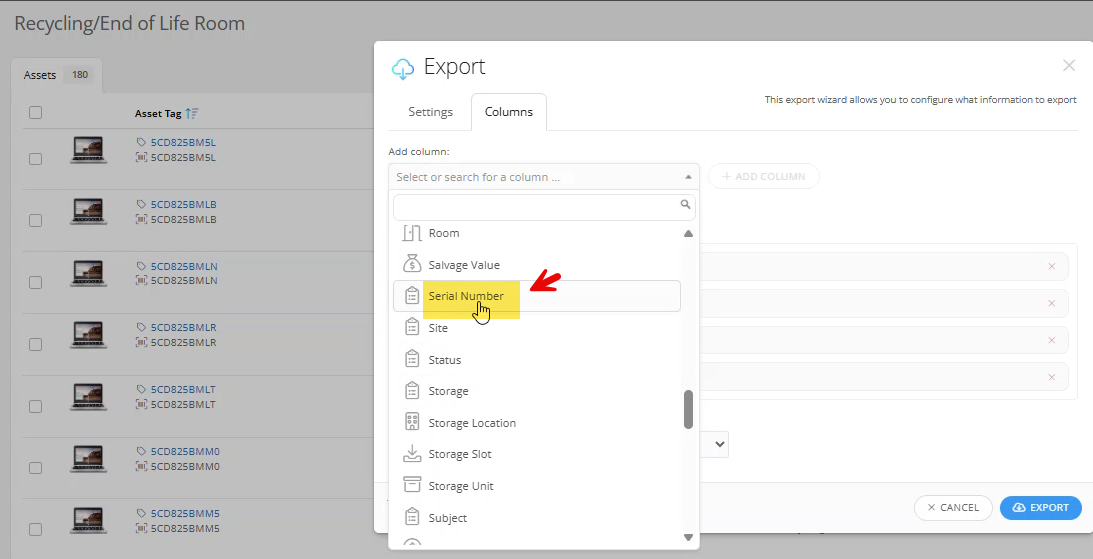Check the box for asset 5CD825BMLB
This screenshot has height=559, width=1093.
pos(36,220)
